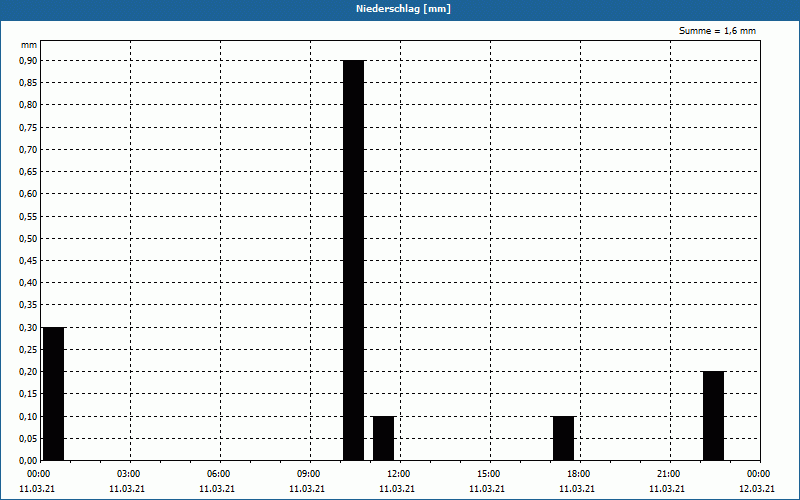Click the 0,20 y-axis value

coord(28,372)
